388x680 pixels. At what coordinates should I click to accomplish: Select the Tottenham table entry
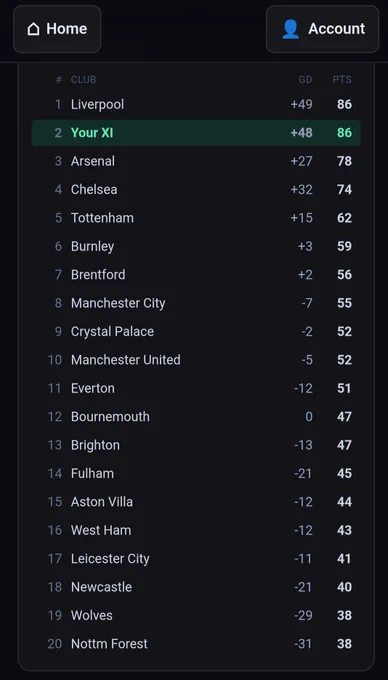(196, 218)
